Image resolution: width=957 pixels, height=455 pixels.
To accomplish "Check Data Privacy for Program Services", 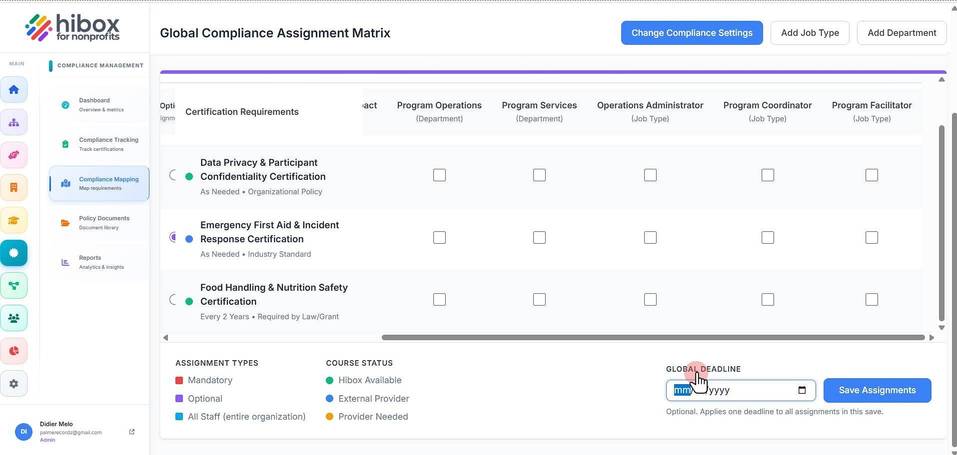I will tap(540, 175).
